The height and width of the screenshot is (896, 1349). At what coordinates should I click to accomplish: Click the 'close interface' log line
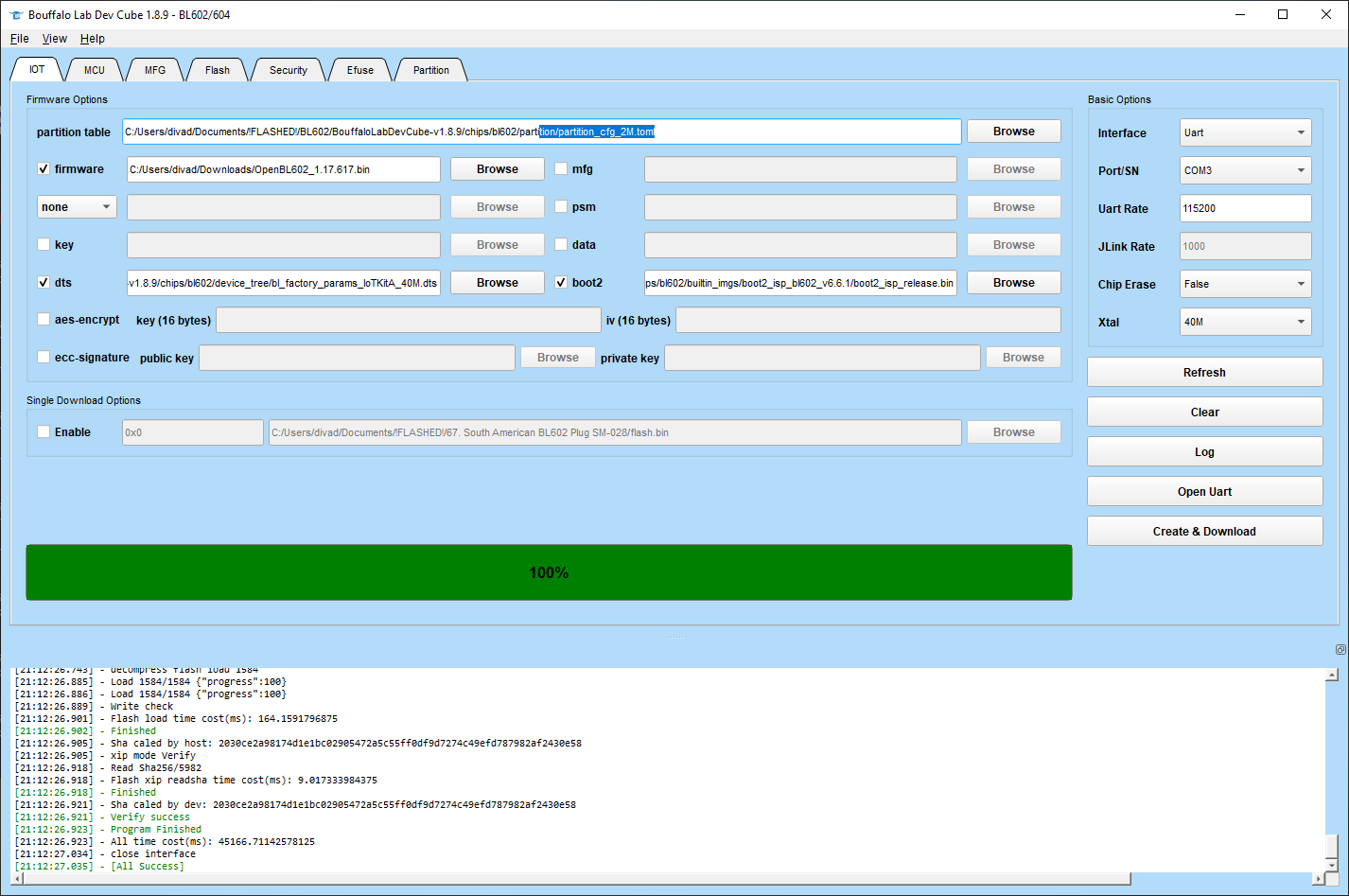pyautogui.click(x=105, y=854)
